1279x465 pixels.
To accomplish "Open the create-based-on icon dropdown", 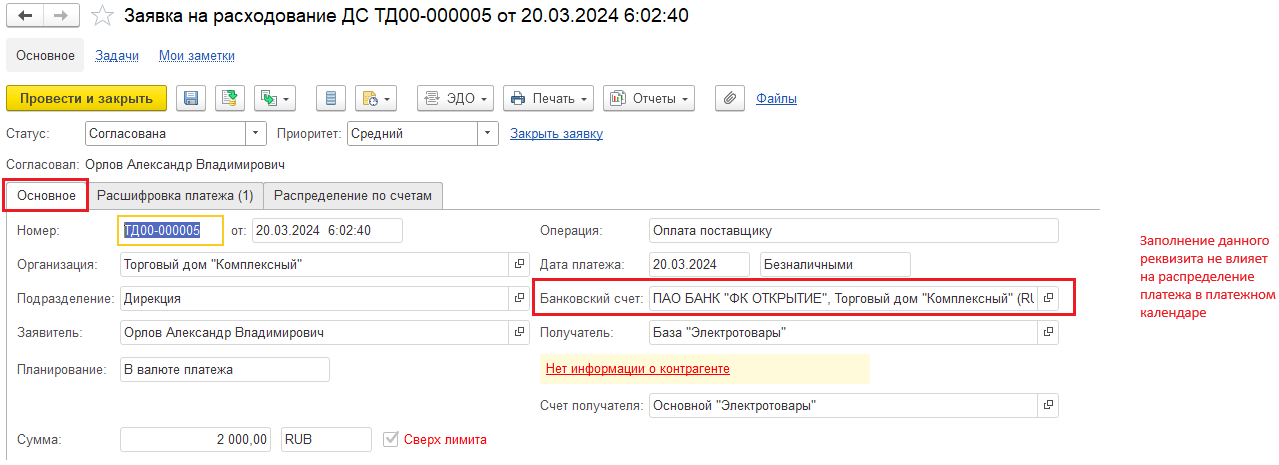I will tap(275, 98).
